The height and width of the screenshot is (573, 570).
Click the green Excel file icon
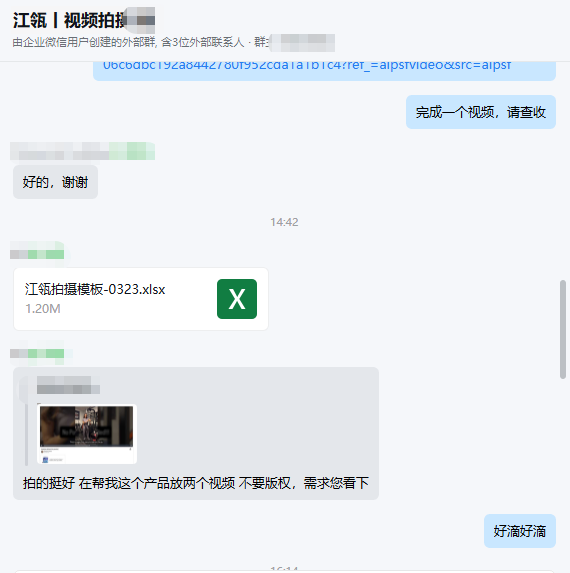pyautogui.click(x=237, y=299)
